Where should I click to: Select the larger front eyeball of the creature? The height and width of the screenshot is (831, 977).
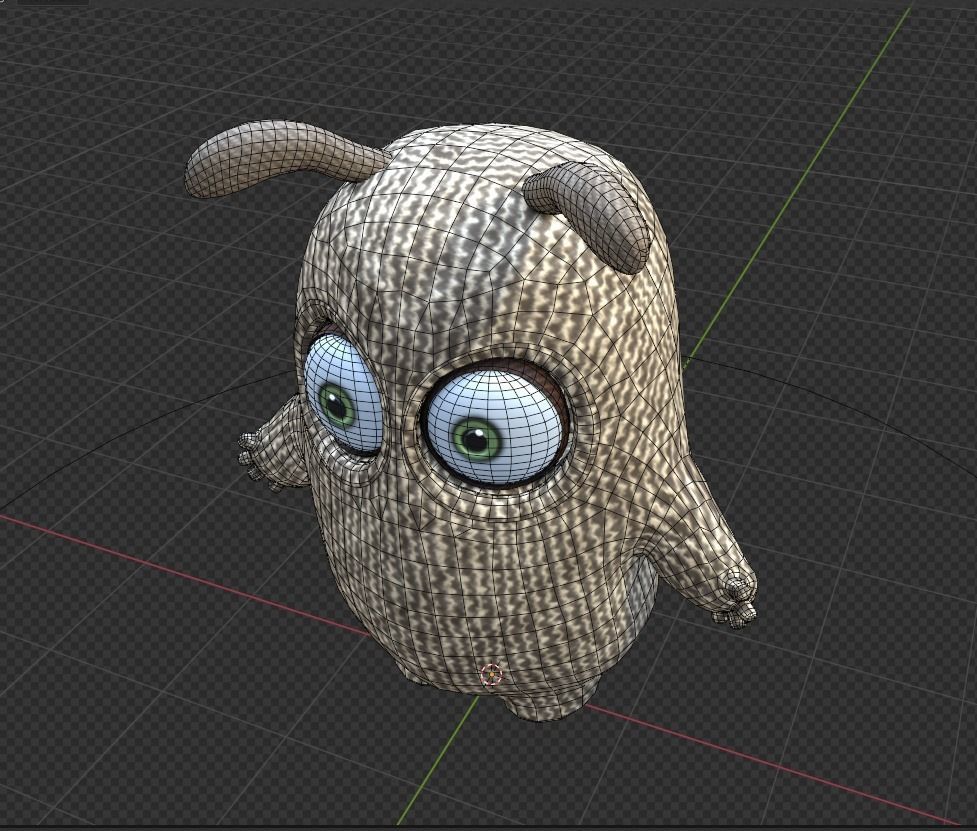pos(496,425)
